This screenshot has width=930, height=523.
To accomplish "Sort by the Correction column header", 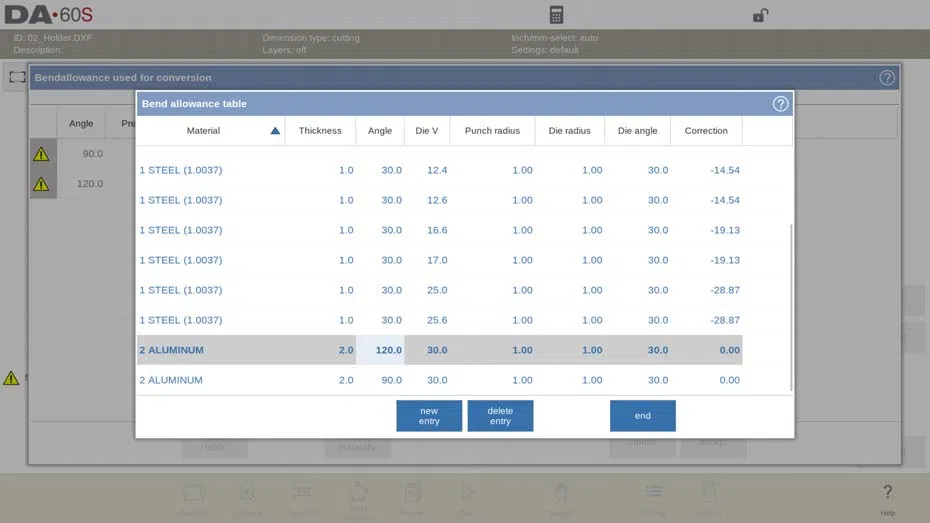I will click(706, 130).
